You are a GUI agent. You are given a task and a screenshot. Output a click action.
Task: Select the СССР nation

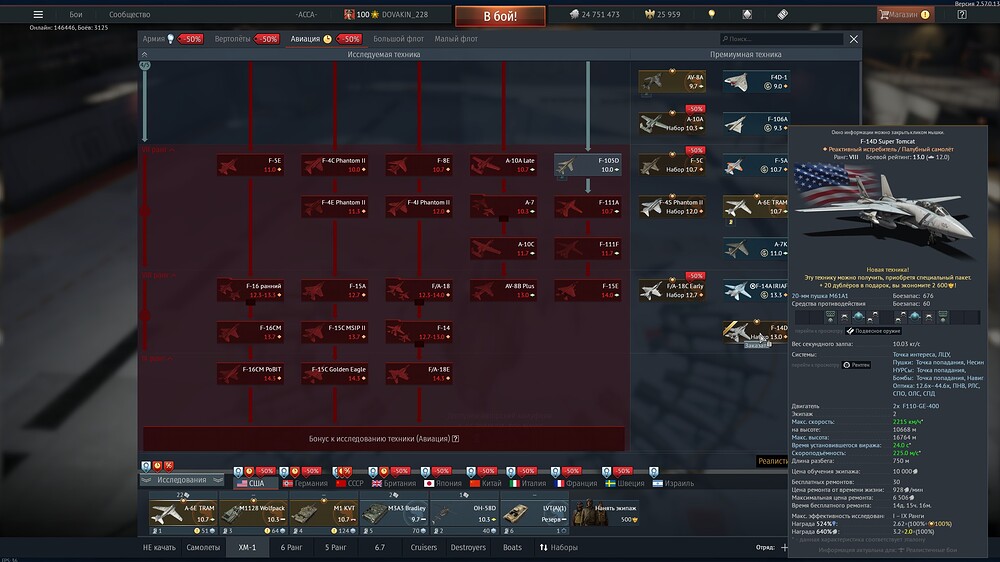pyautogui.click(x=349, y=484)
